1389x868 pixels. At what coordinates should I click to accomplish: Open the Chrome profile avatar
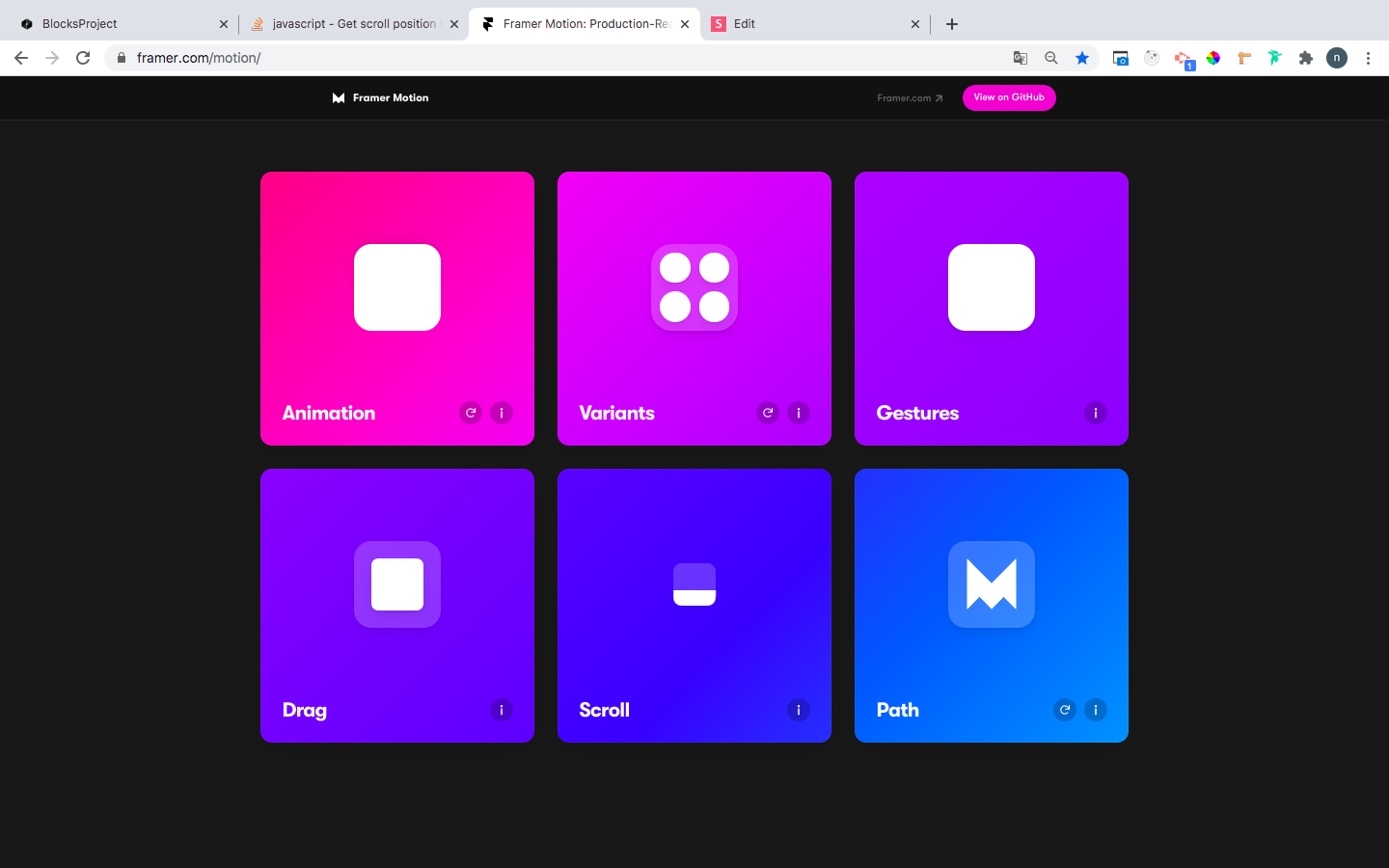(1337, 58)
